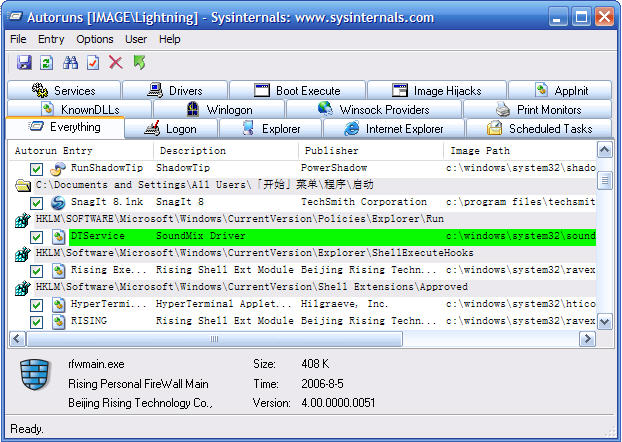622x442 pixels.
Task: Click the startup folder icon for All Users
Action: [23, 185]
